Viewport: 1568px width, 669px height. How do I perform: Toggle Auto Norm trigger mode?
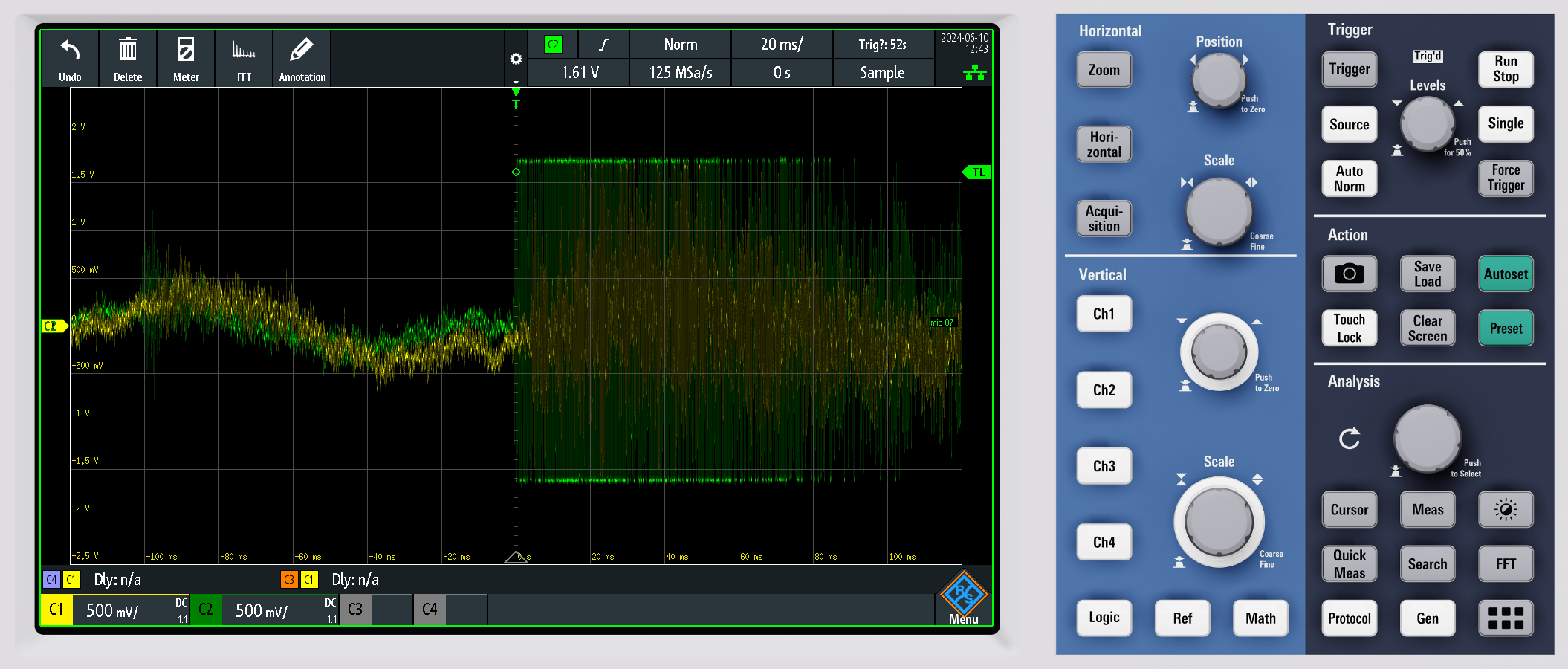[1349, 178]
